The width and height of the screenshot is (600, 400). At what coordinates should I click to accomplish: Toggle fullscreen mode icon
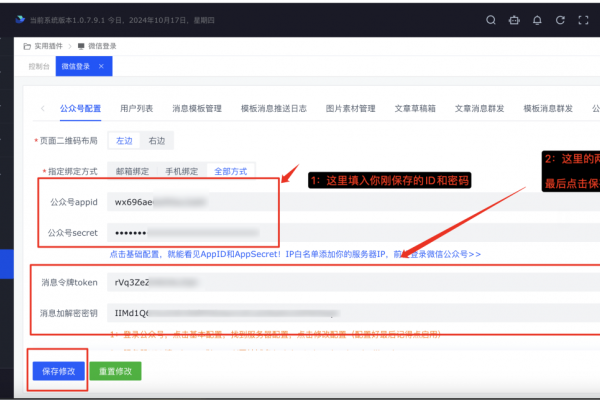tap(583, 20)
